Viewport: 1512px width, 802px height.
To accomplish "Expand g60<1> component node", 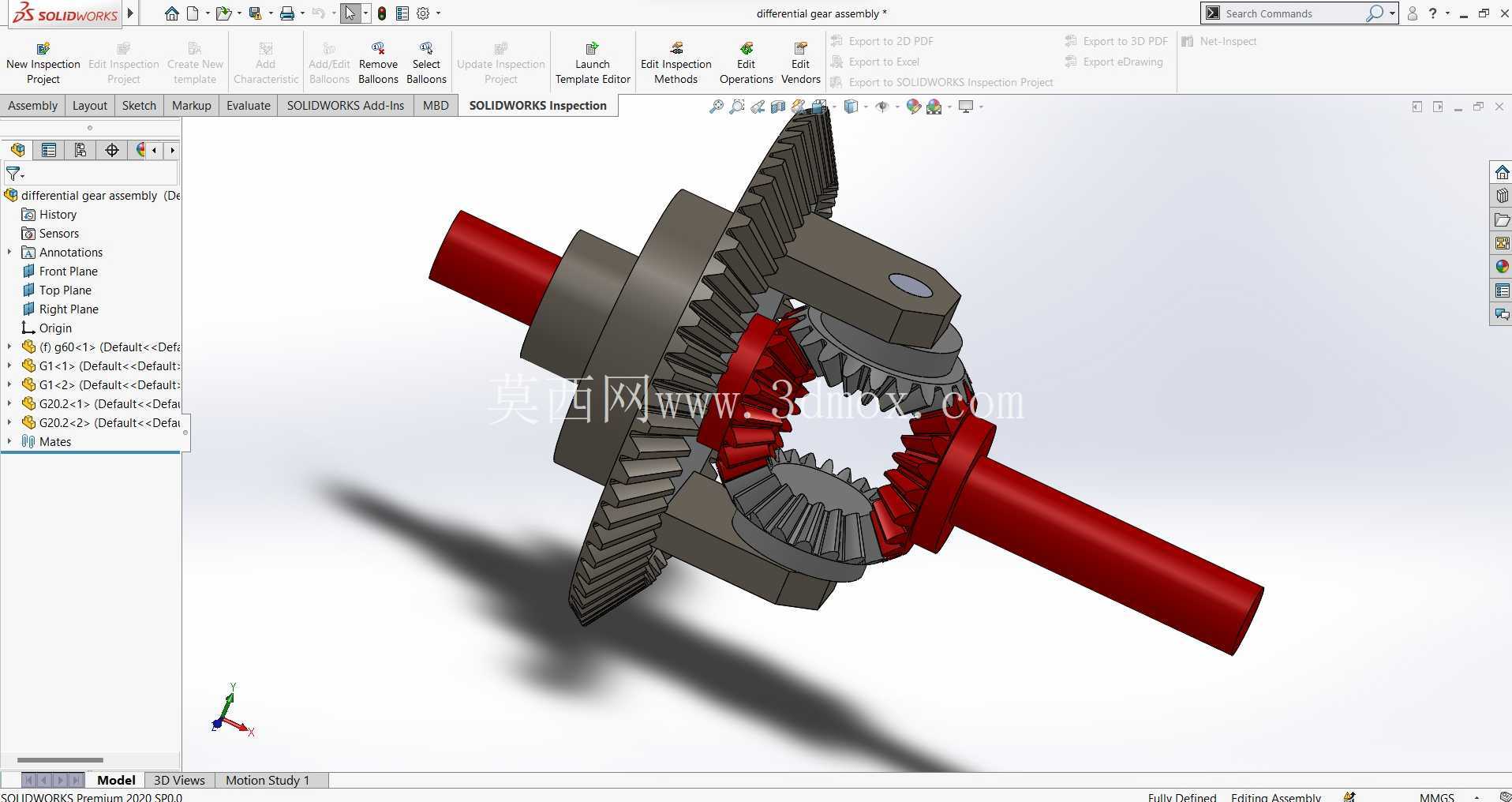I will coord(9,347).
